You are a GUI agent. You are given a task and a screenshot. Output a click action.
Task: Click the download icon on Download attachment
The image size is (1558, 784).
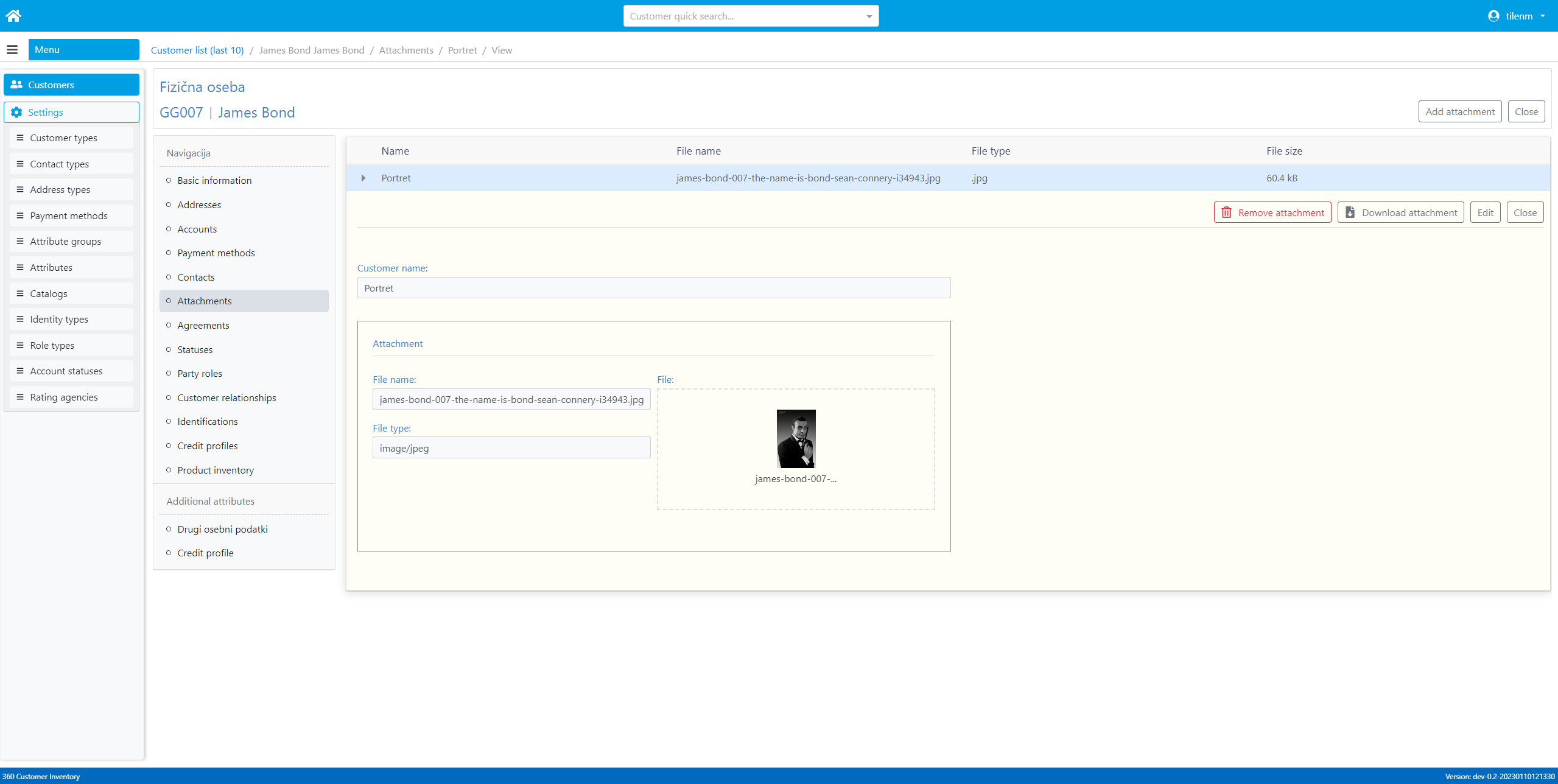(1352, 212)
